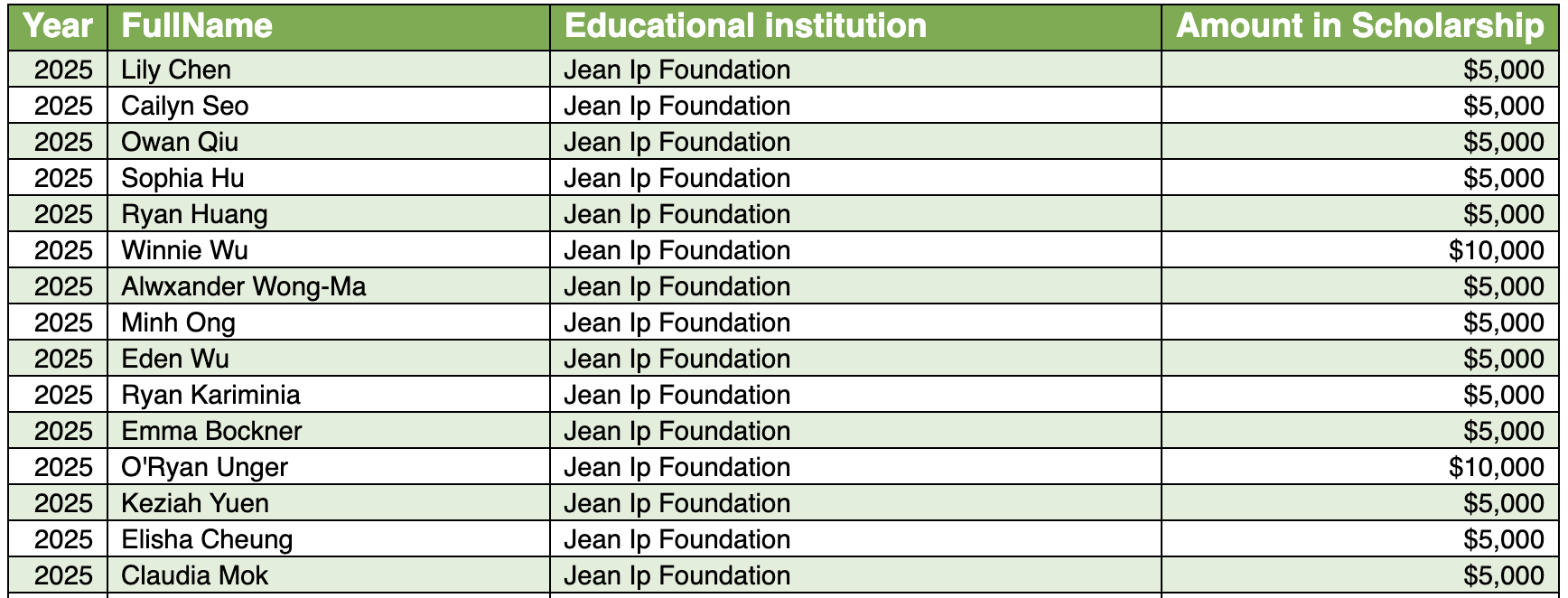Click the Keziah Yuen cell

(195, 503)
